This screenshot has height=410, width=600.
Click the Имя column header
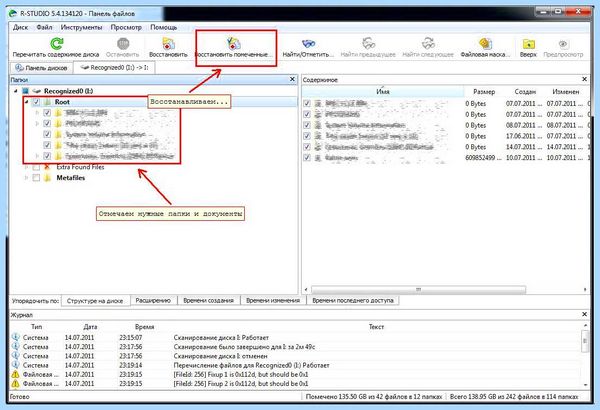(383, 91)
